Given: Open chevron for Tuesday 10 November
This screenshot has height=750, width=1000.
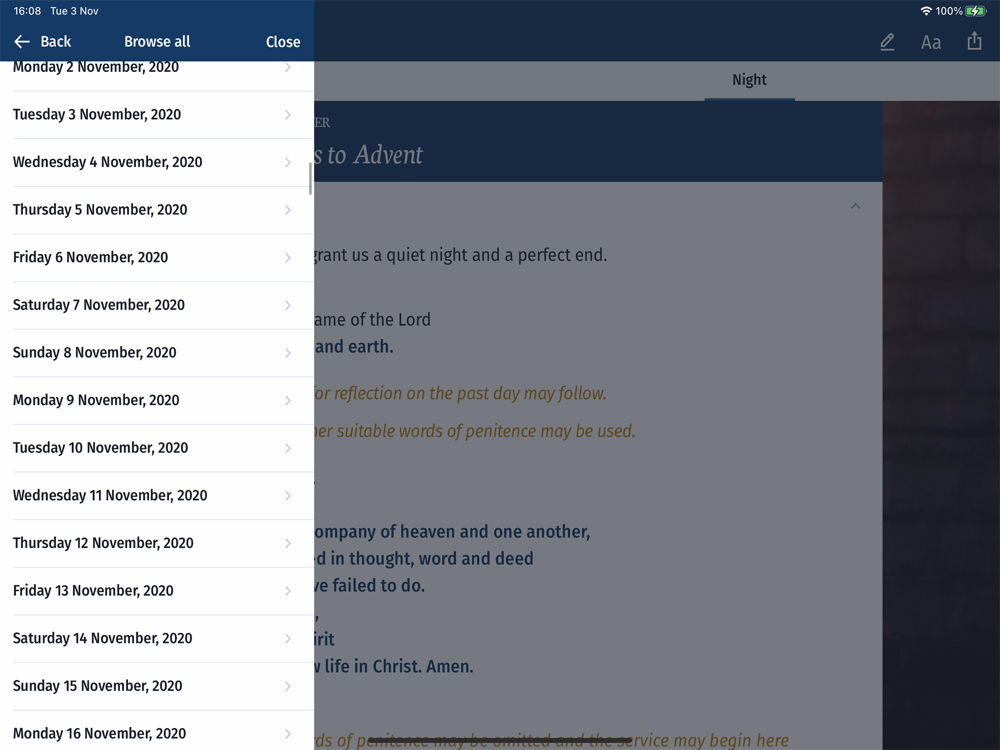Looking at the screenshot, I should tap(288, 448).
